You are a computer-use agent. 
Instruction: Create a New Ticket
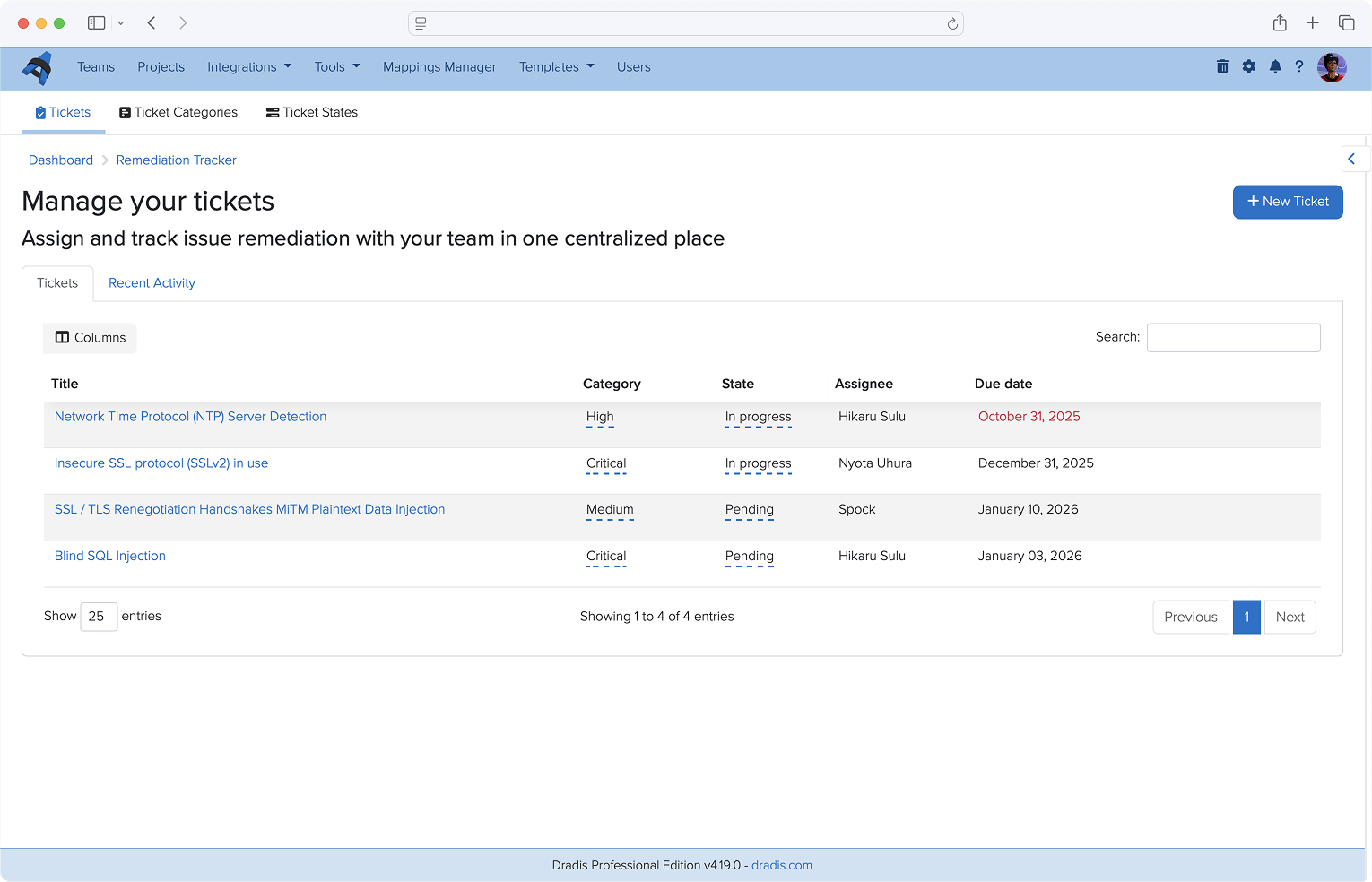tap(1288, 202)
